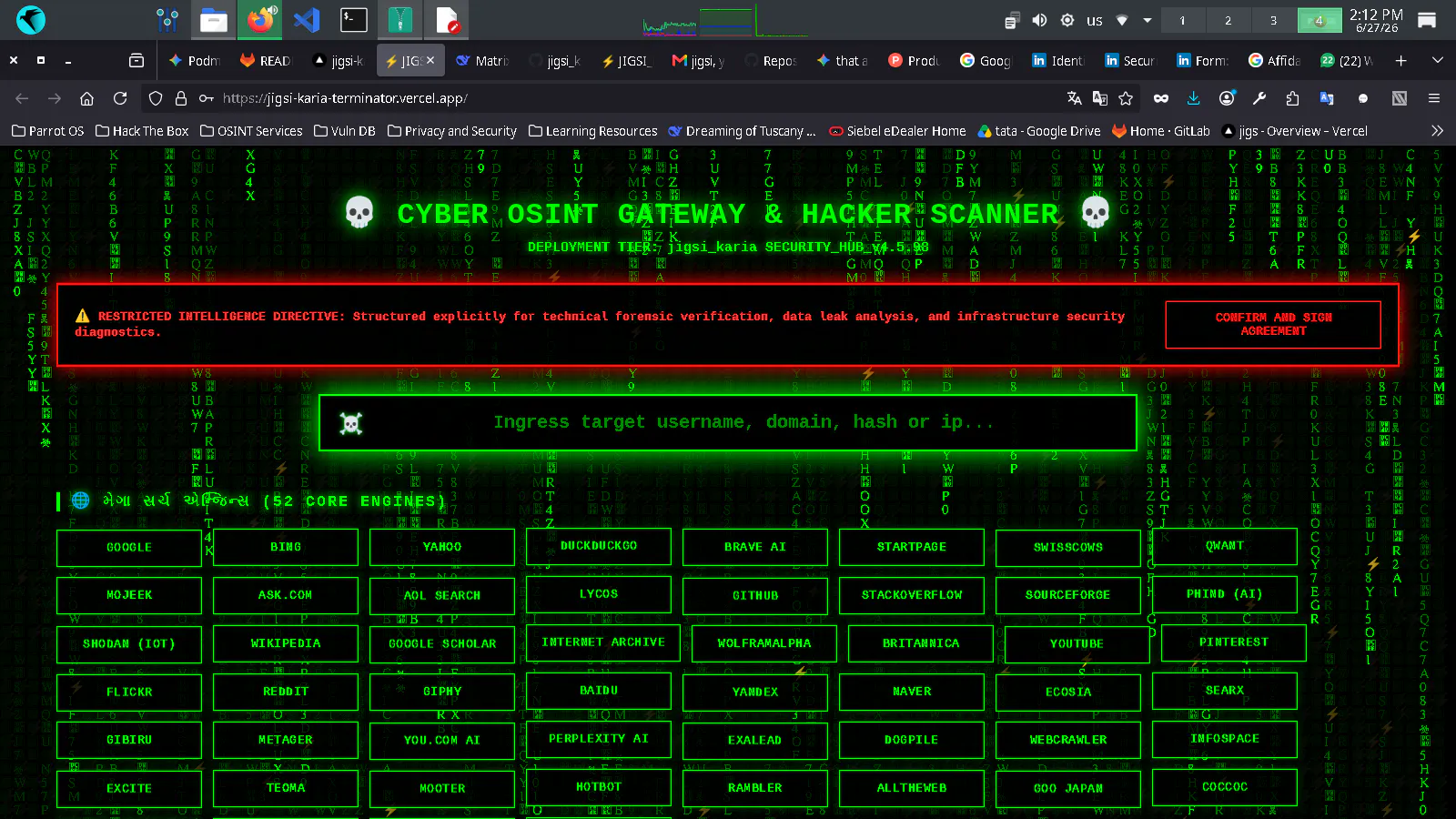Open the wrench developer tools icon
1456x819 pixels.
1259,98
